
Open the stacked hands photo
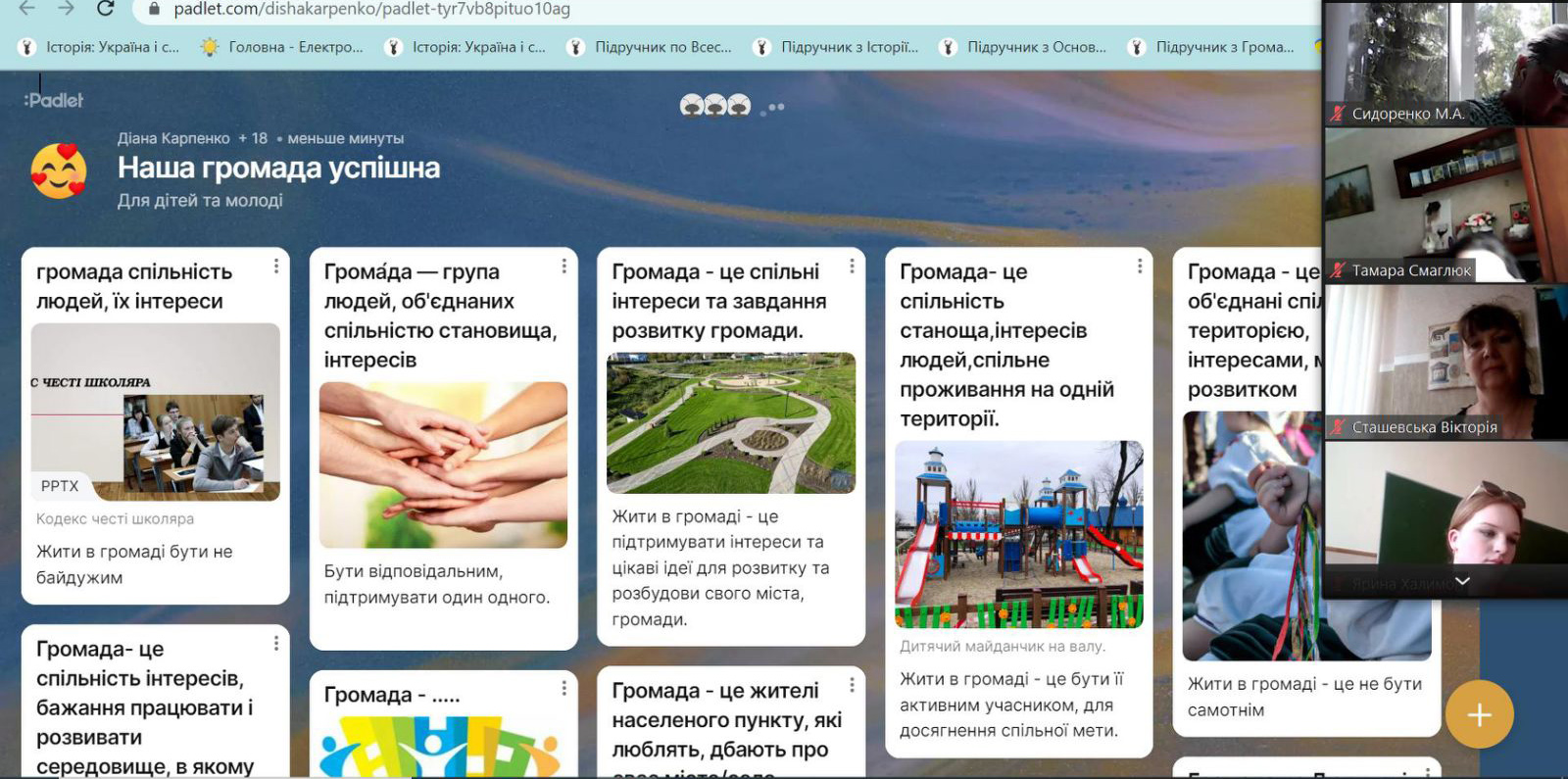443,465
